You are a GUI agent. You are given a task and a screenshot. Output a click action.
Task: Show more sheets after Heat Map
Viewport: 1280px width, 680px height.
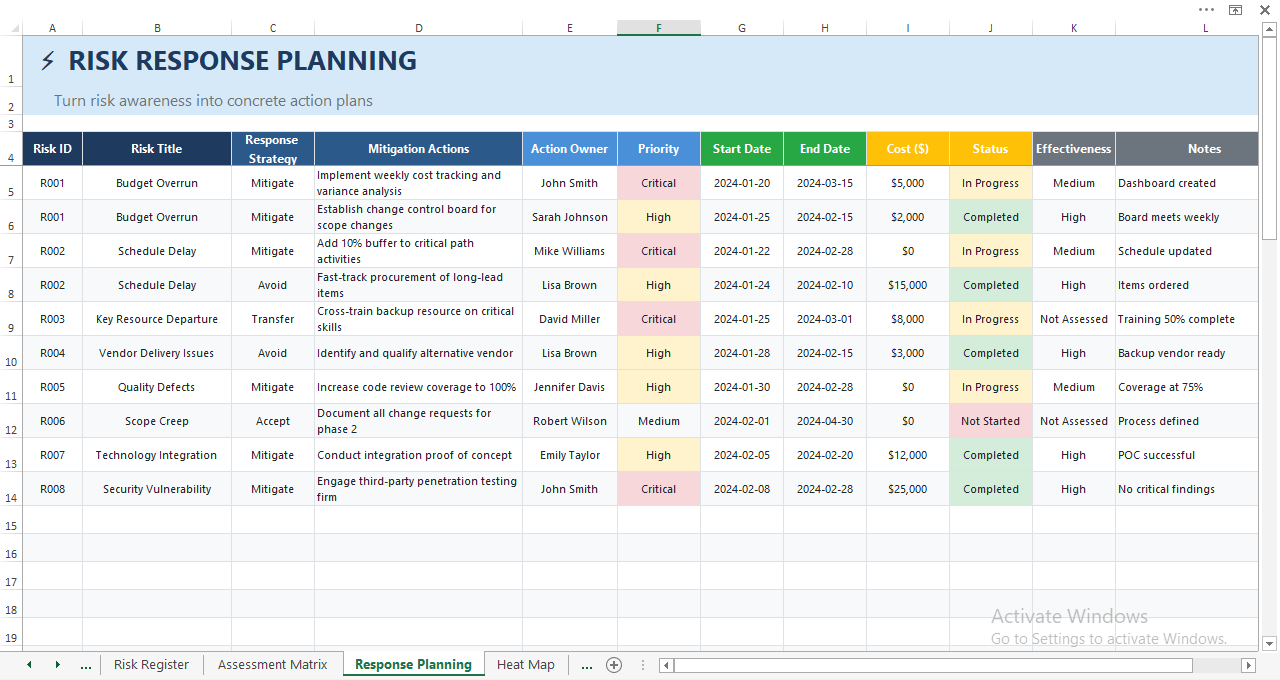[586, 665]
